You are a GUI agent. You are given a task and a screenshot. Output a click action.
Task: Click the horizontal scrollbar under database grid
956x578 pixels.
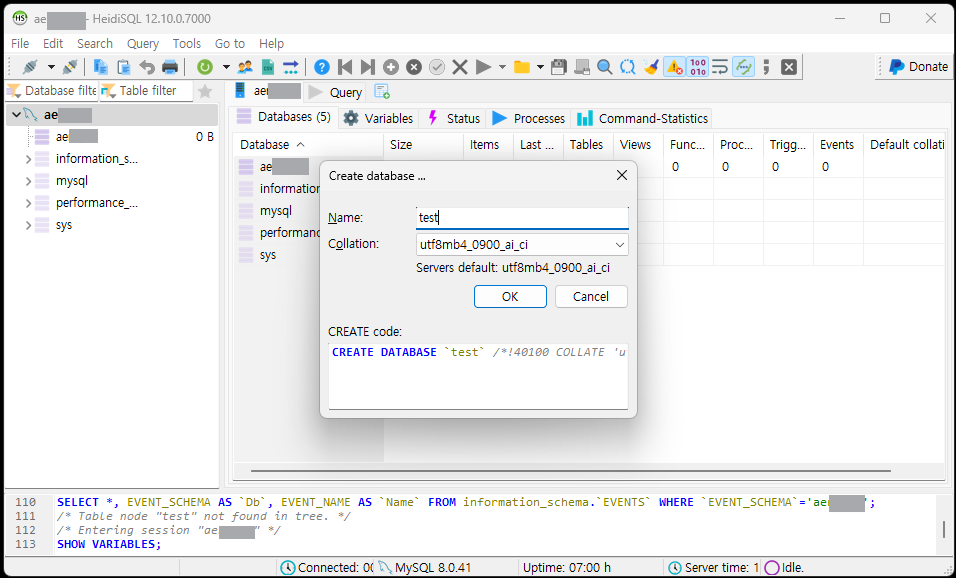(x=571, y=471)
